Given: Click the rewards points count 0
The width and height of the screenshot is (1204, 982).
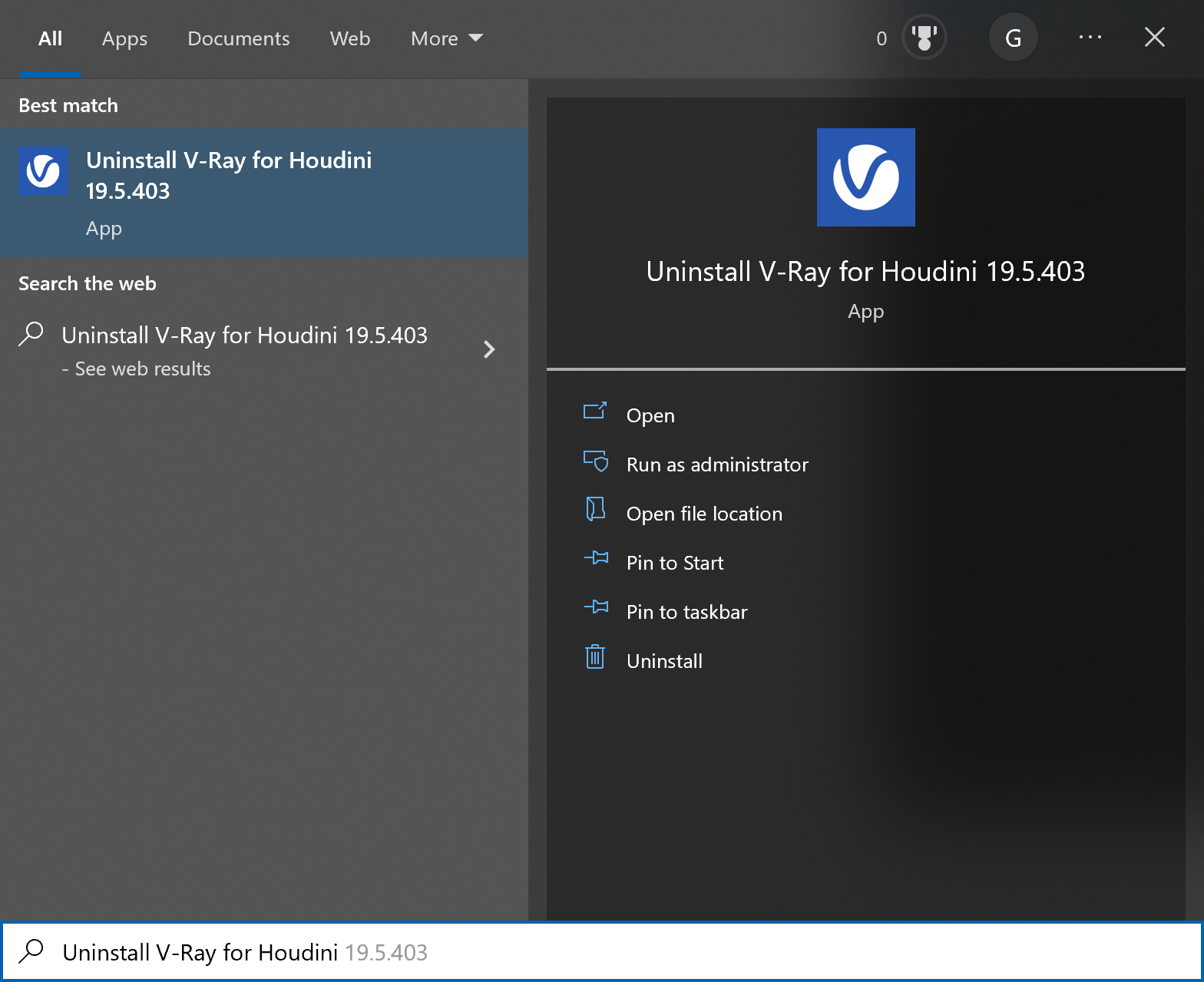Looking at the screenshot, I should [881, 38].
